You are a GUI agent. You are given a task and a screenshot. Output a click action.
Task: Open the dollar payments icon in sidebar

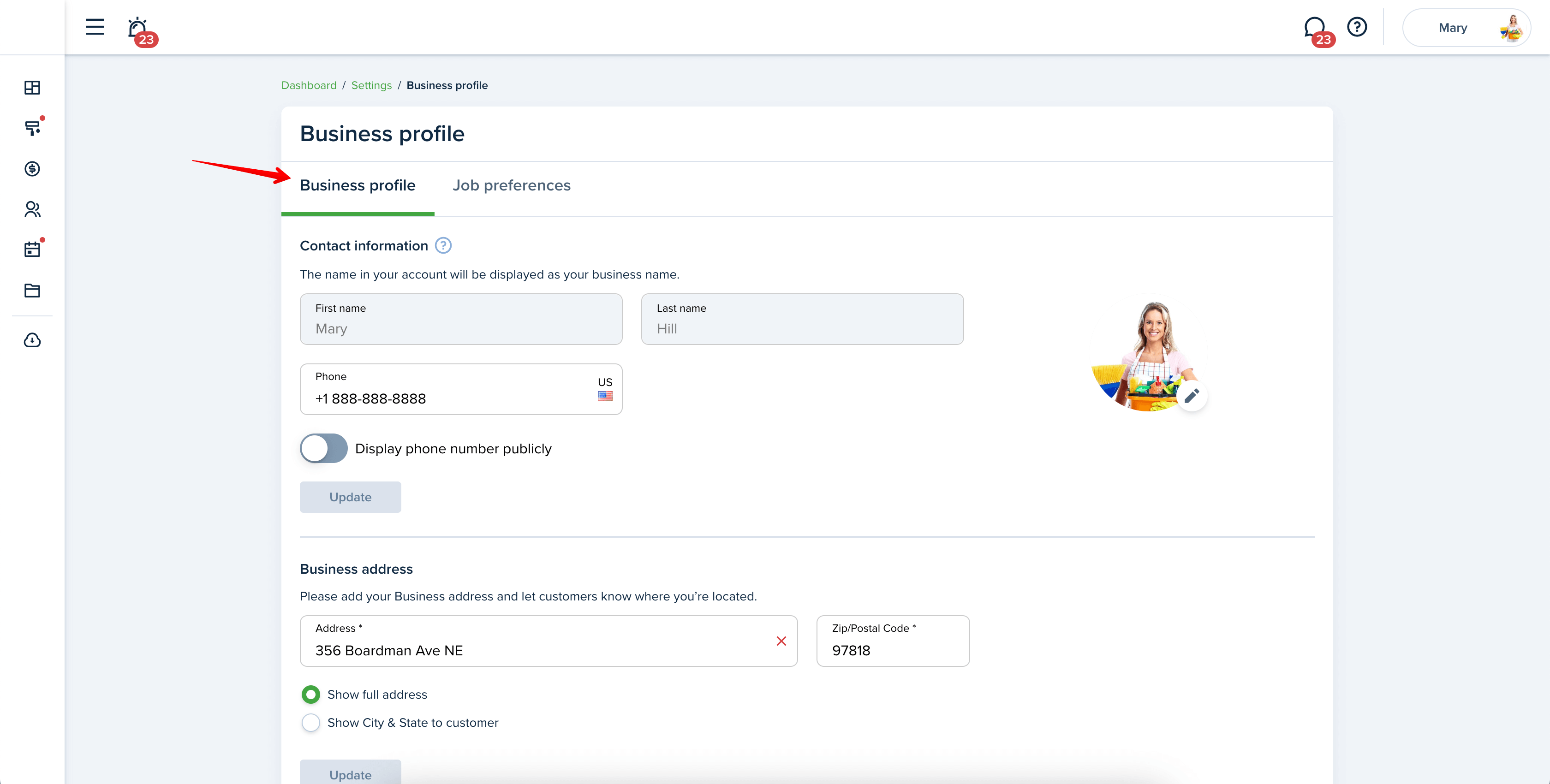(32, 168)
